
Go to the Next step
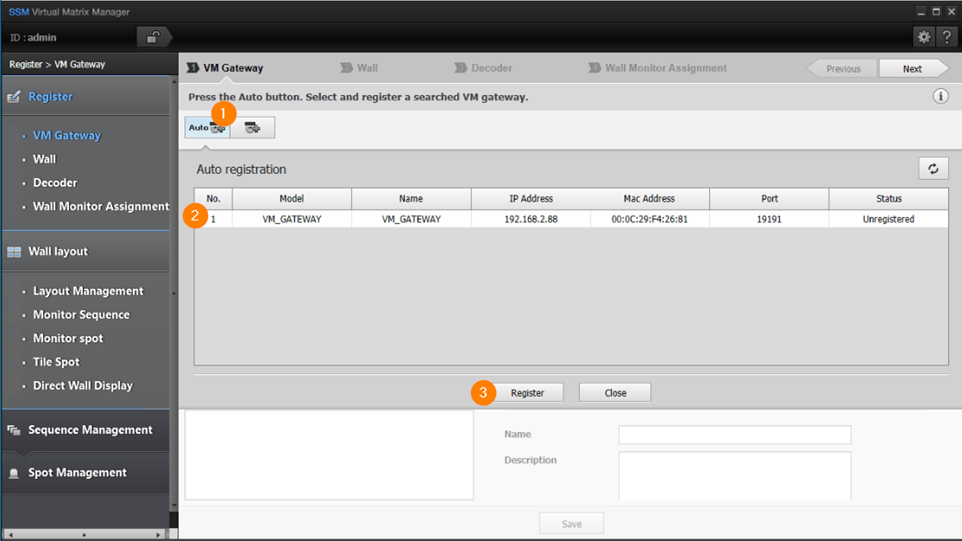coord(914,69)
